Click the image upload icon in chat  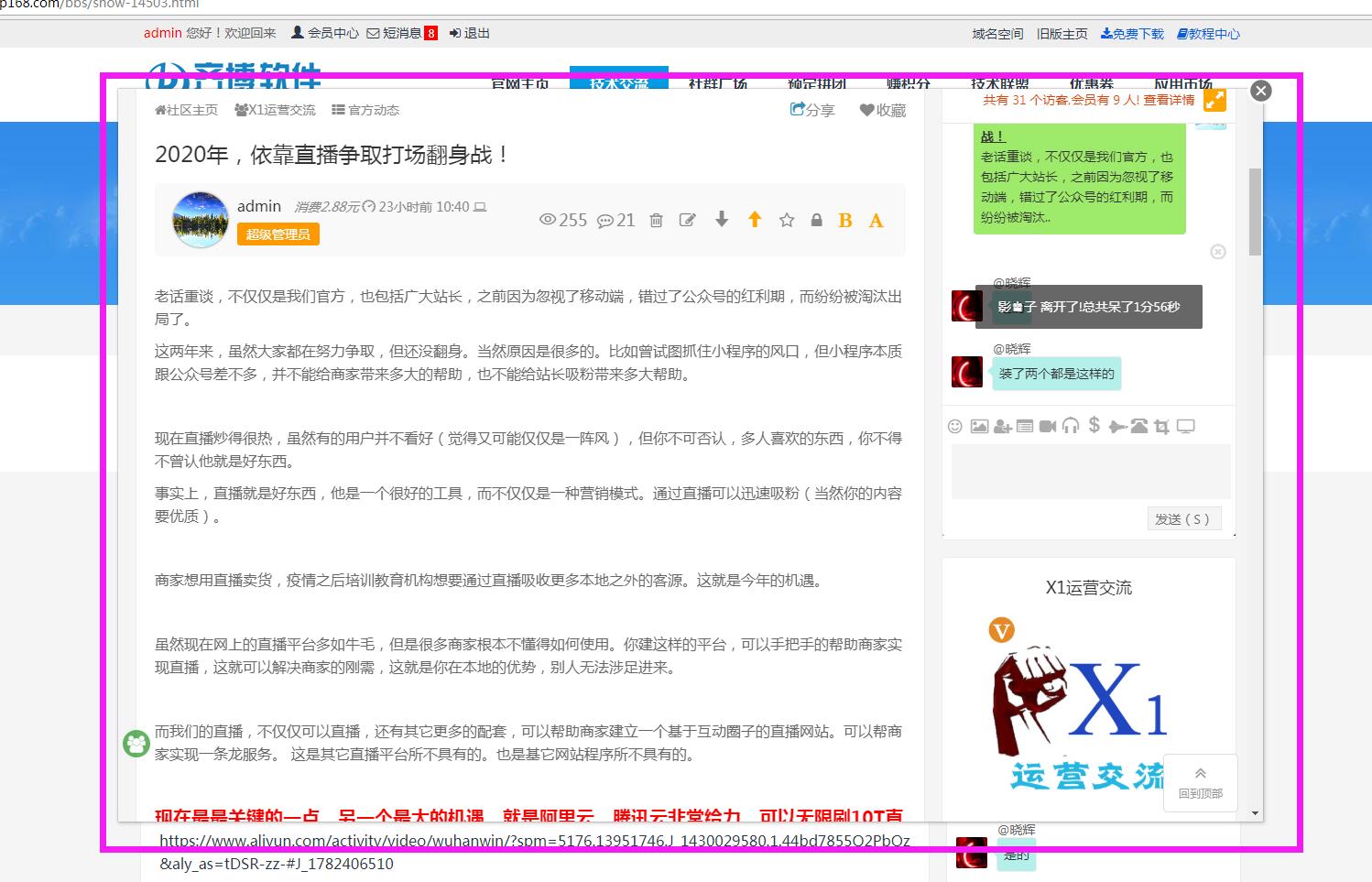point(979,426)
